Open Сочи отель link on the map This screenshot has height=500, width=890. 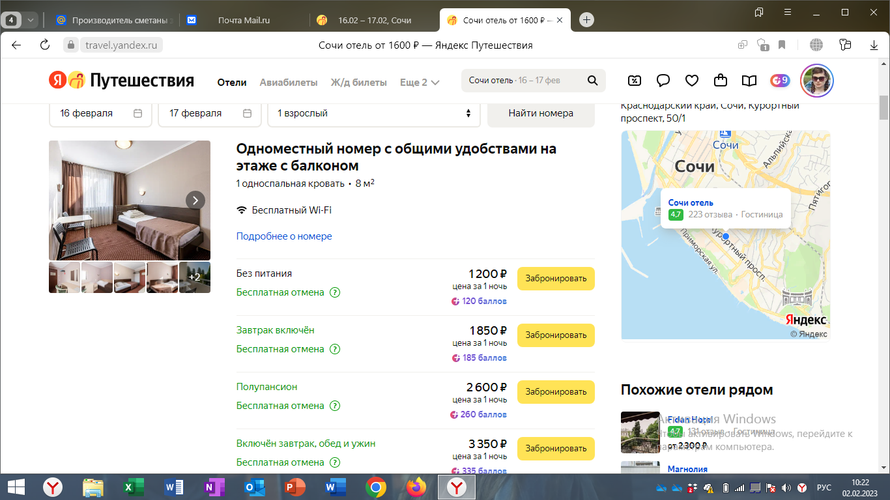tap(690, 203)
